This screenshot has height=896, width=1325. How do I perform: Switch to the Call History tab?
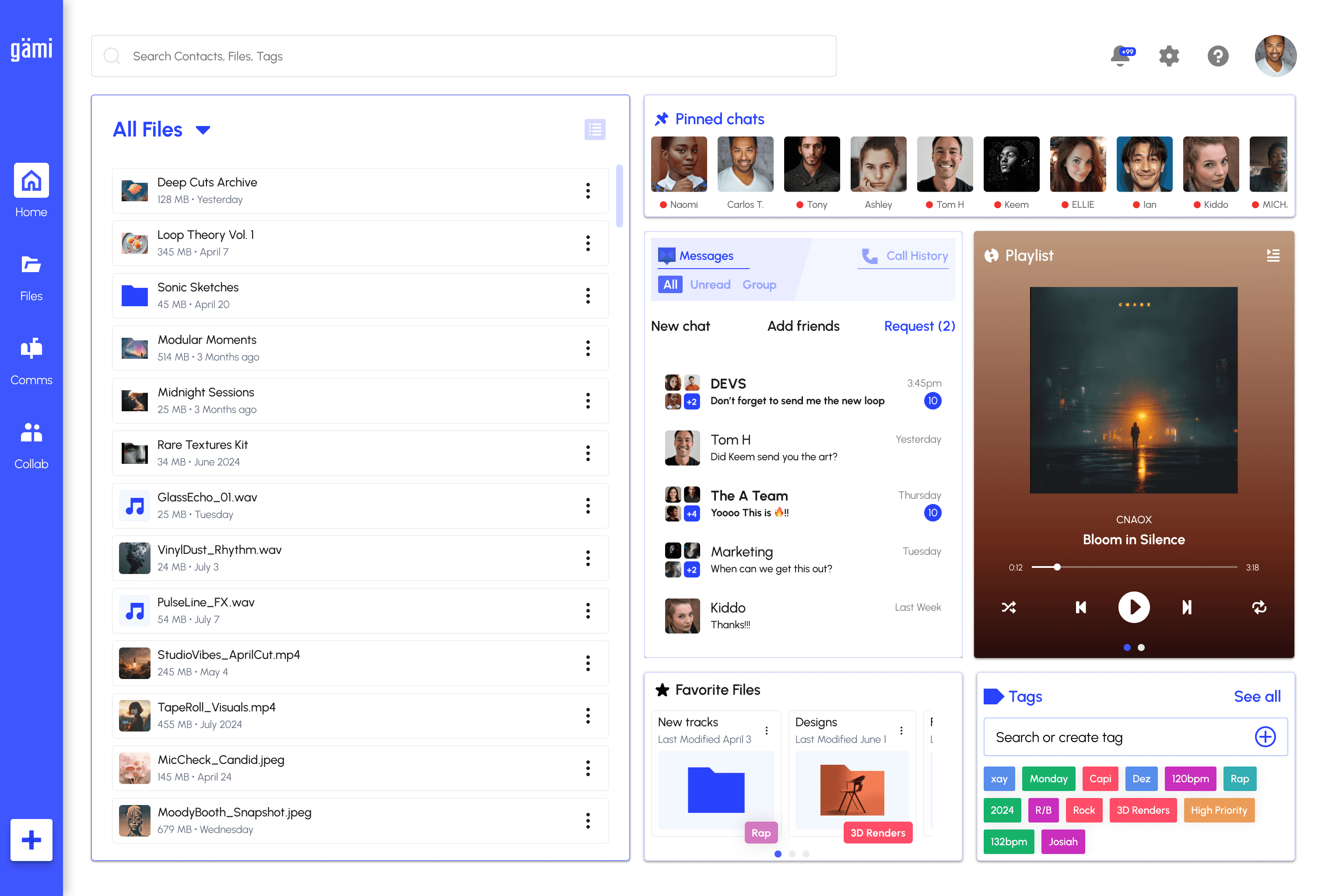click(905, 256)
